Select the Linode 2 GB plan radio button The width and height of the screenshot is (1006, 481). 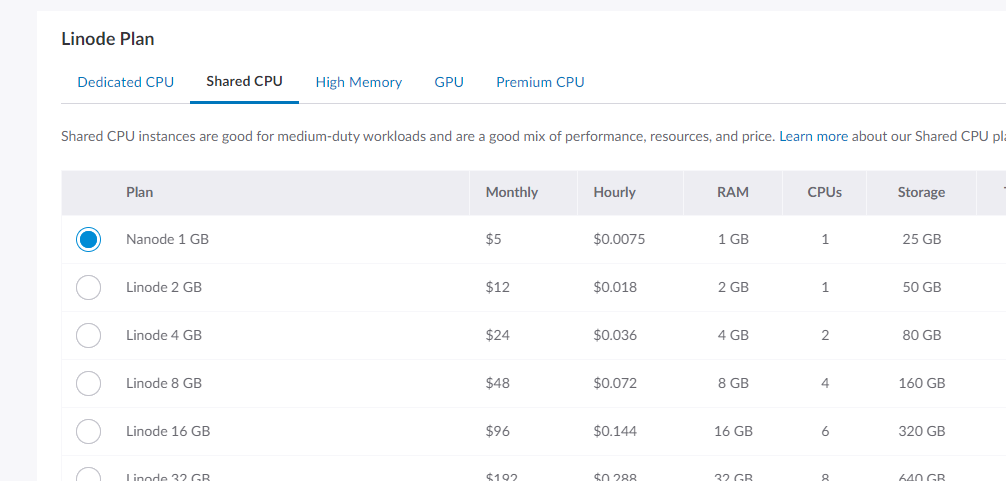click(88, 287)
